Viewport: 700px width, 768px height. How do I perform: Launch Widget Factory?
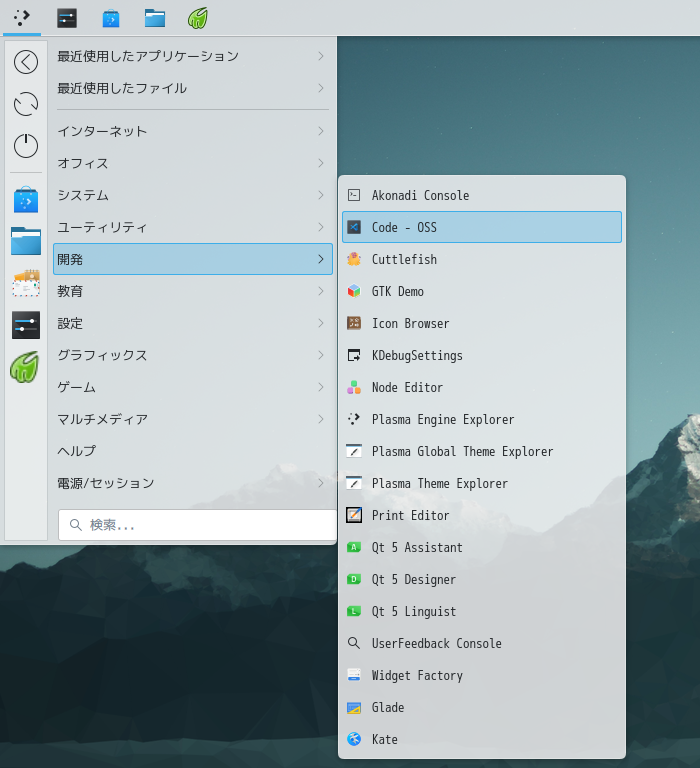(482, 675)
